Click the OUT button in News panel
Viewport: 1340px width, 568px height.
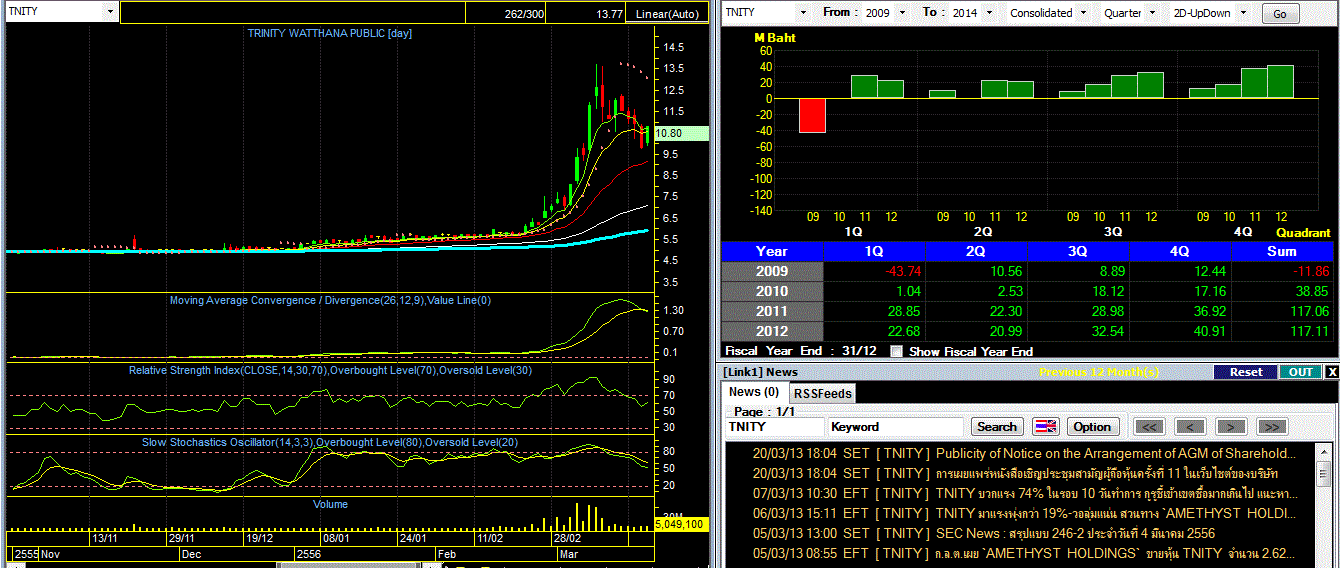tap(1300, 372)
